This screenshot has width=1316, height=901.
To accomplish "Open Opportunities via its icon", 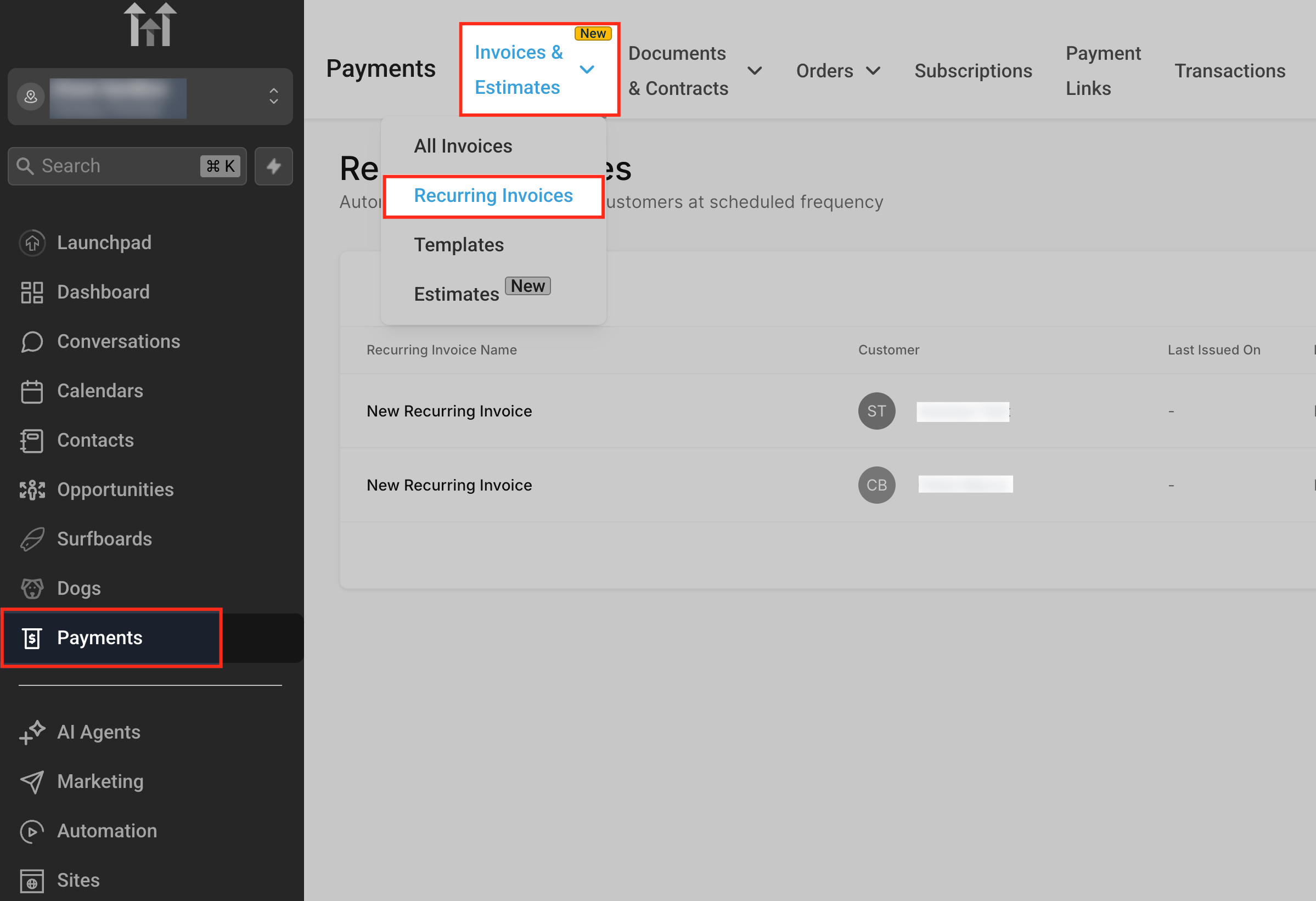I will pyautogui.click(x=32, y=490).
